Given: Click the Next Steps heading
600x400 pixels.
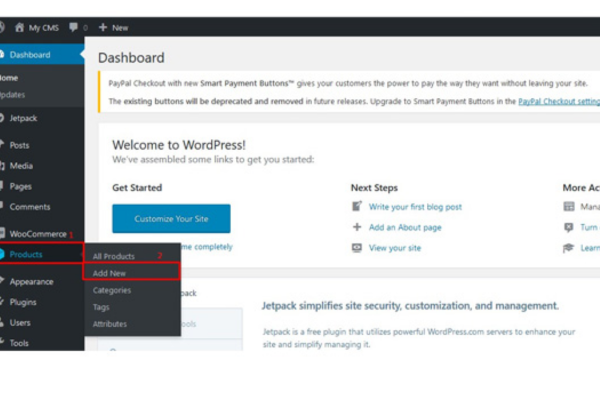Looking at the screenshot, I should tap(374, 188).
